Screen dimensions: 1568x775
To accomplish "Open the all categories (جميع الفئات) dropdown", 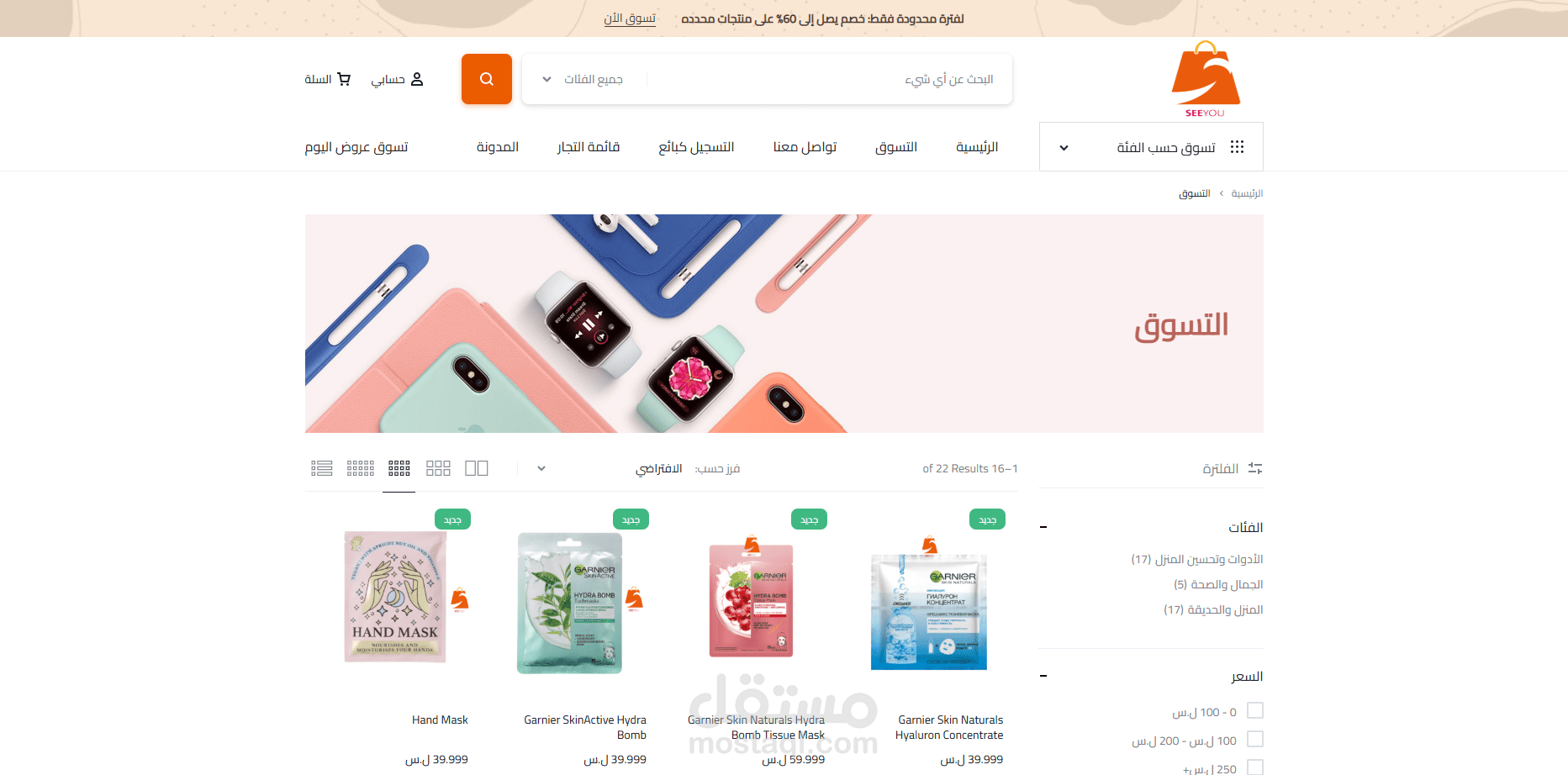I will [x=584, y=79].
